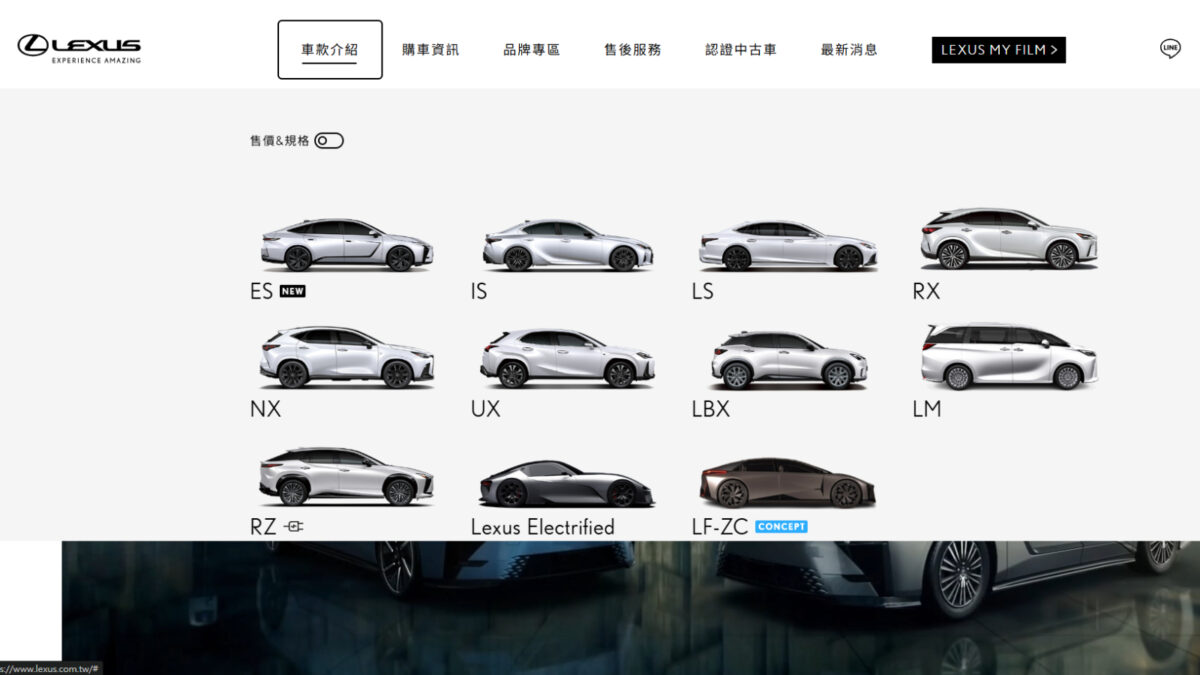1200x675 pixels.
Task: Click the NX model name
Action: (265, 409)
